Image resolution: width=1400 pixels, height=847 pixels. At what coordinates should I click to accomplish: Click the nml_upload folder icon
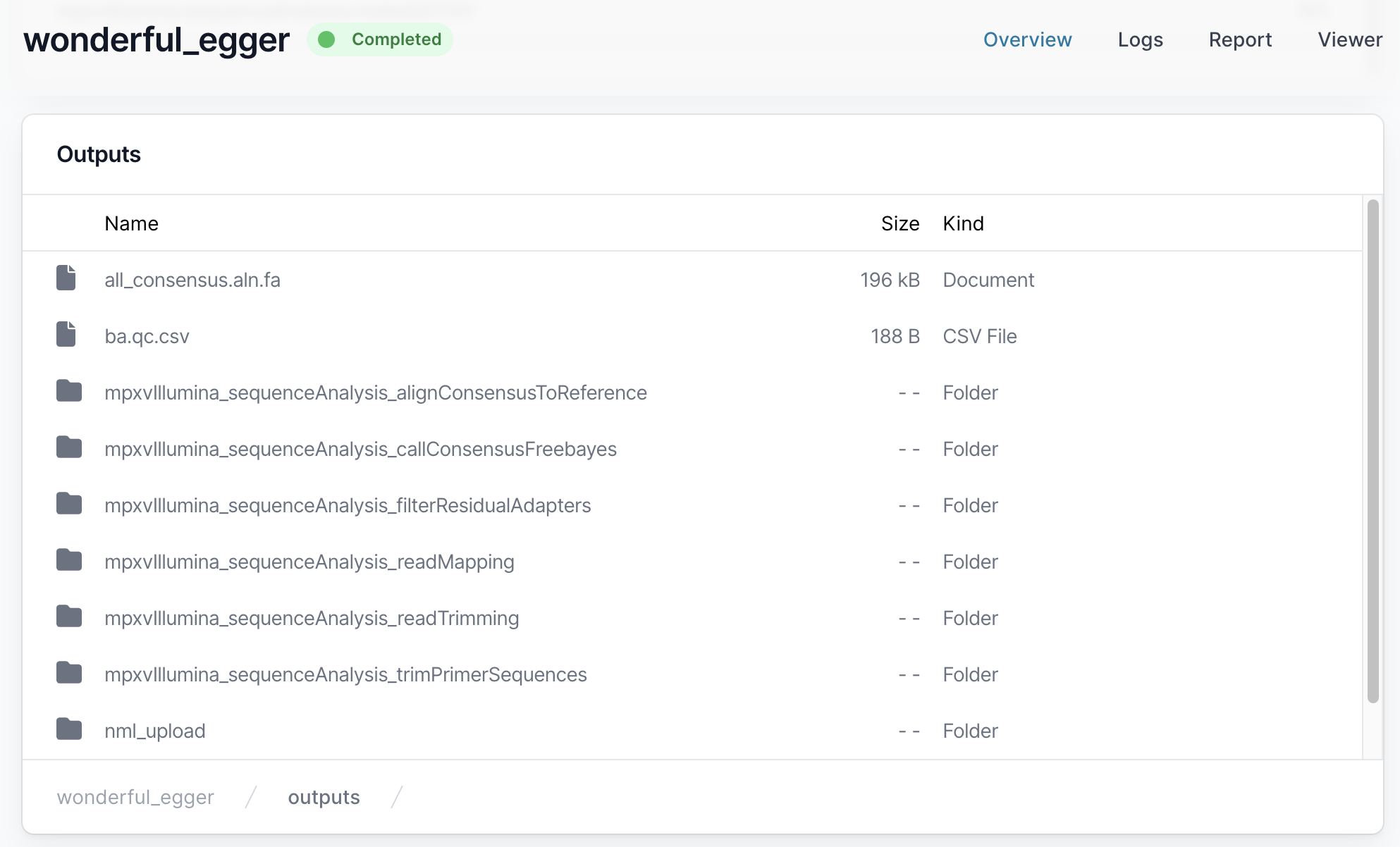69,729
